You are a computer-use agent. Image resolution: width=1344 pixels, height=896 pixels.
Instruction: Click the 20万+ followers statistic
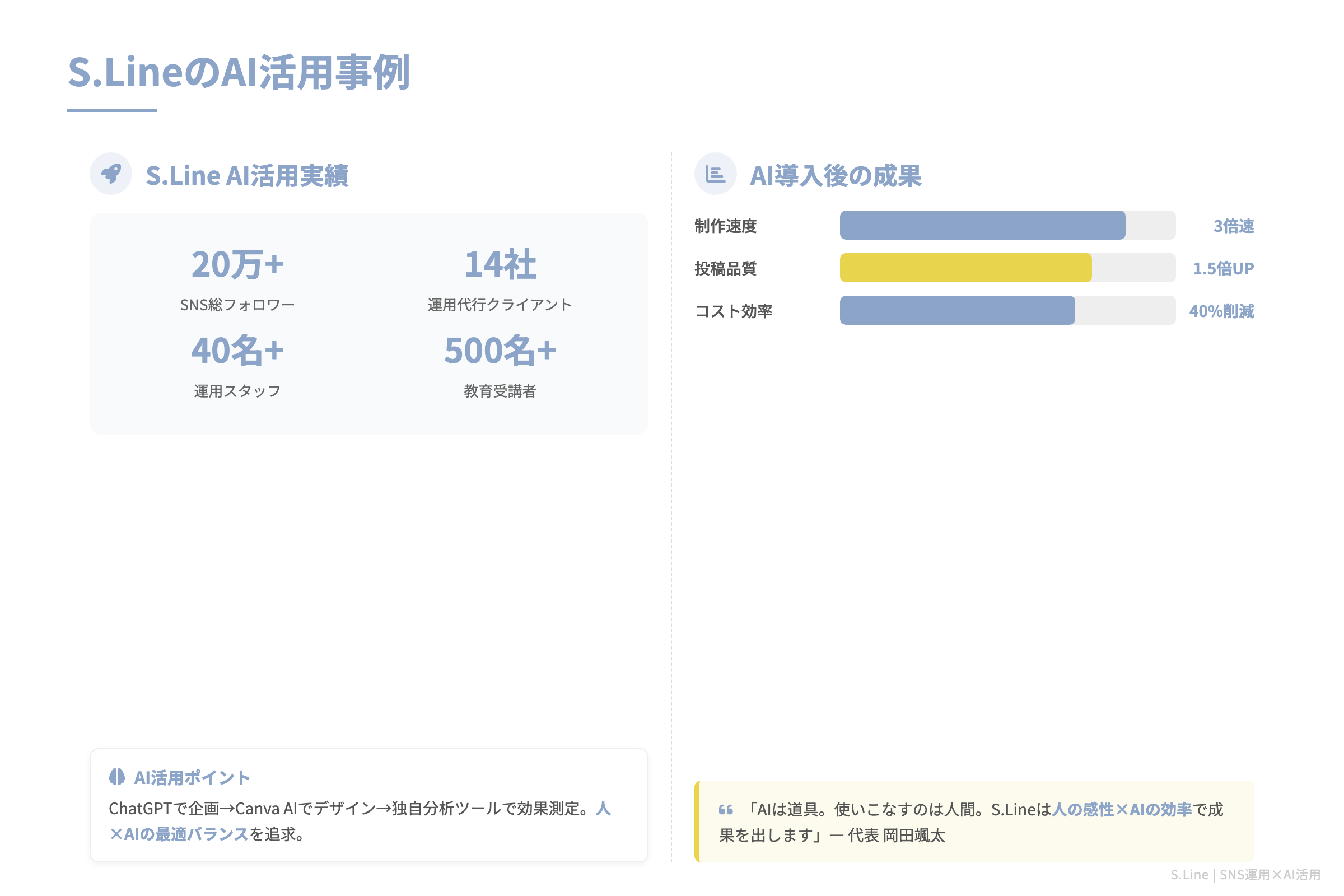[x=237, y=264]
